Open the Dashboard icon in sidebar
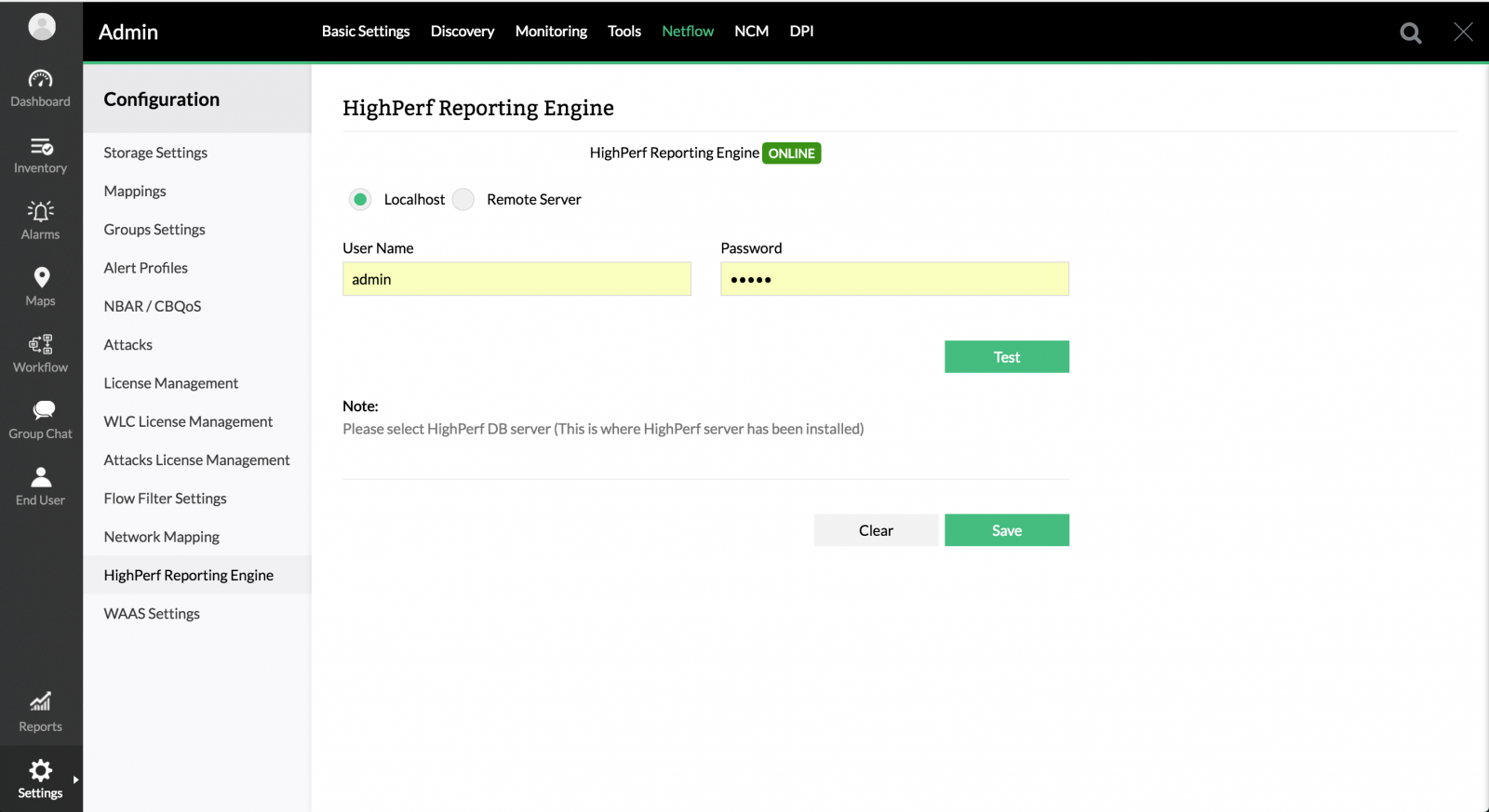Viewport: 1489px width, 812px height. 40,79
